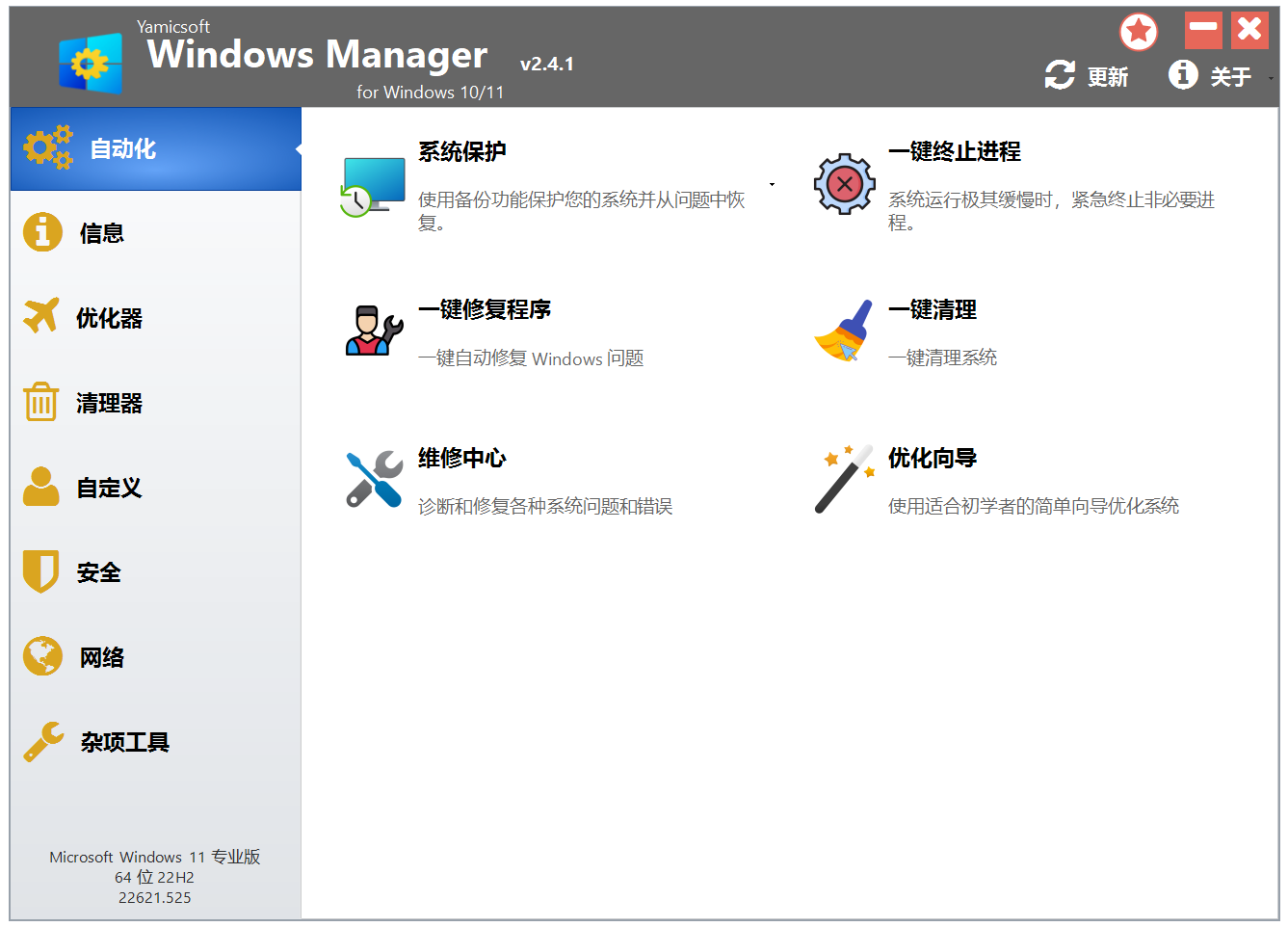Start the 优化向导 title link

[933, 458]
